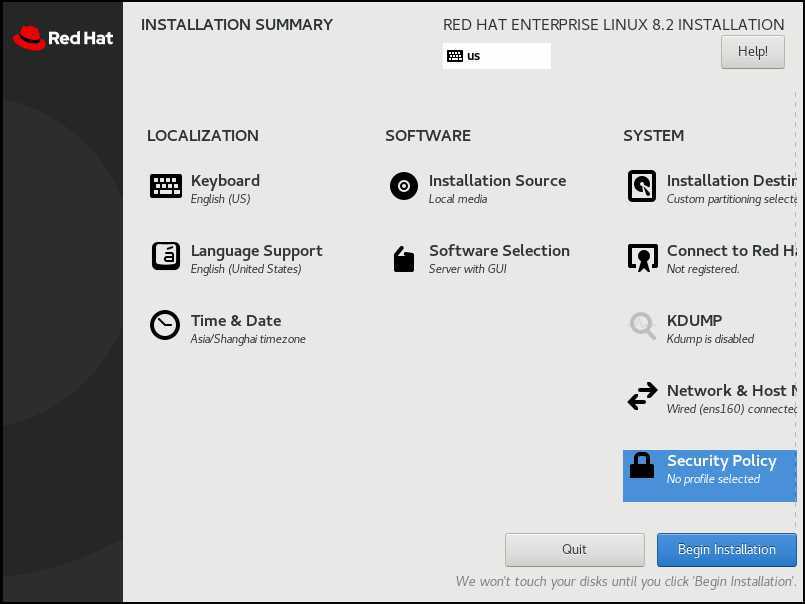Open the KDUMP title

point(694,320)
